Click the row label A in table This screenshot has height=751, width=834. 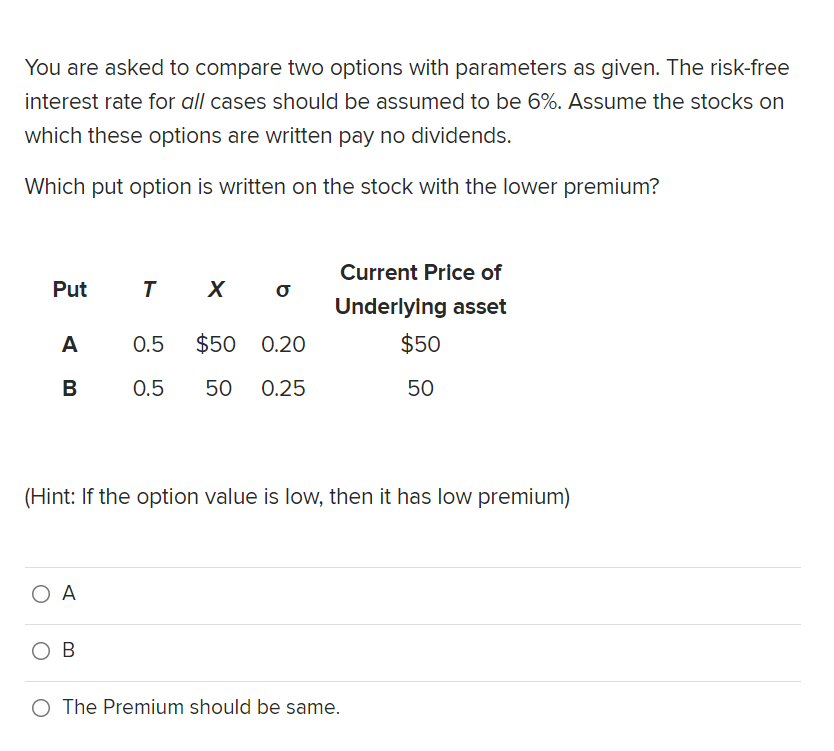coord(68,344)
